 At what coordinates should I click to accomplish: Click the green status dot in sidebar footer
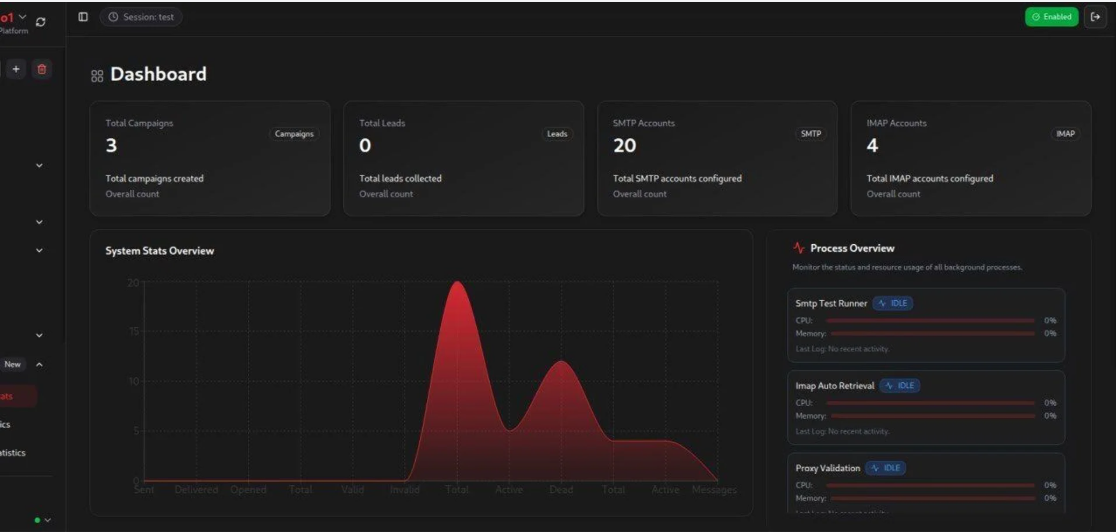(37, 520)
